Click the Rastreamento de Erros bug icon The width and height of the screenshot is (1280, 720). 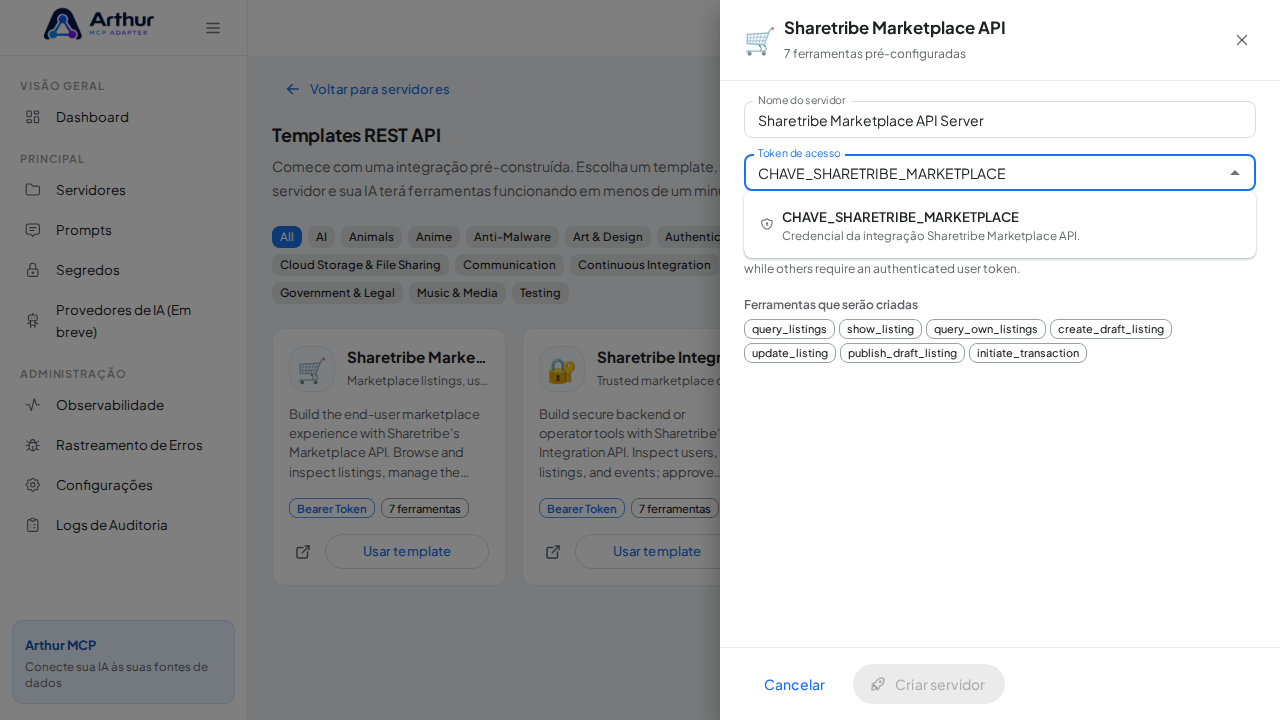click(33, 445)
